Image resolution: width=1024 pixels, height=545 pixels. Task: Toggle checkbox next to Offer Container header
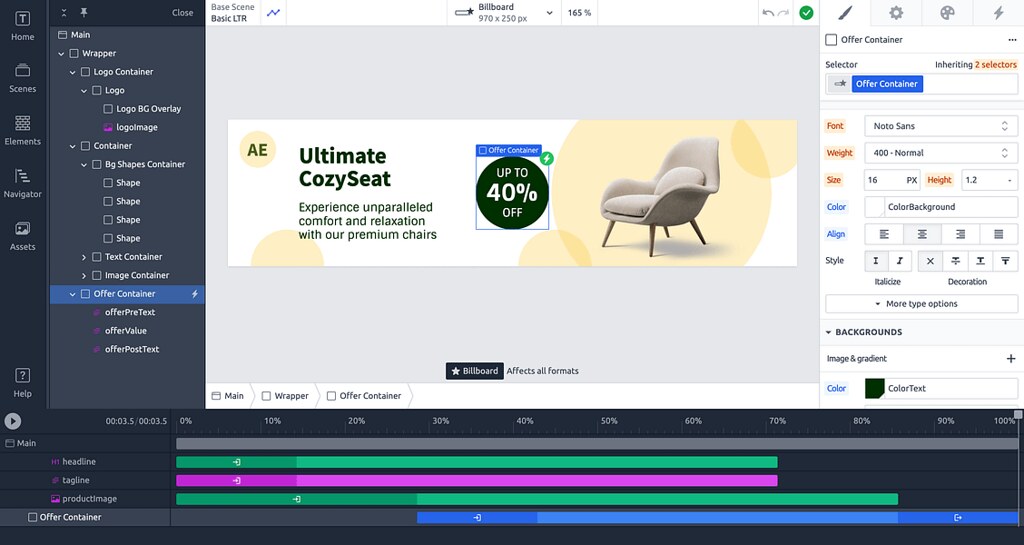point(831,40)
